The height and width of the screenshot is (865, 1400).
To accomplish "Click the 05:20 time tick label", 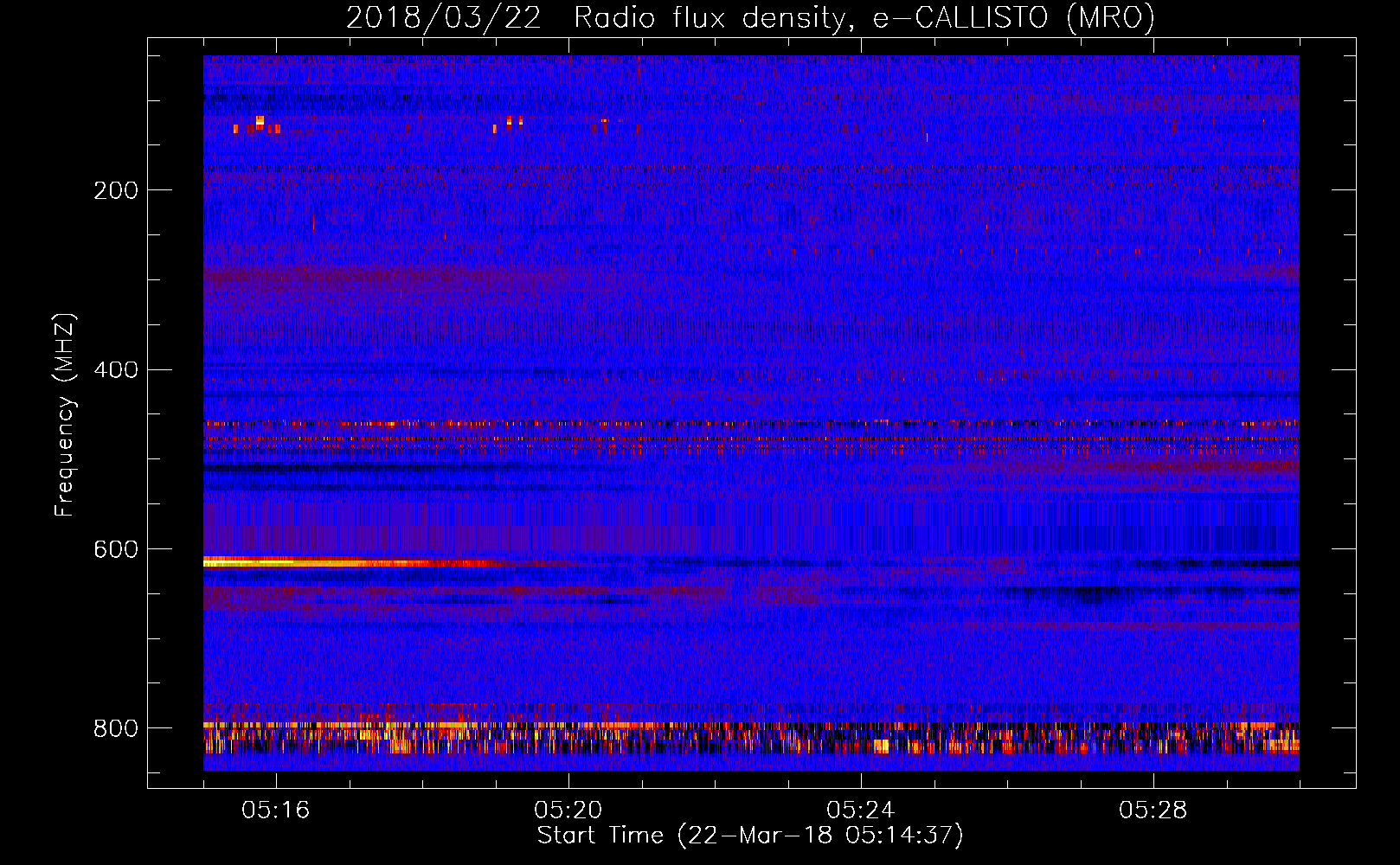I will click(568, 811).
